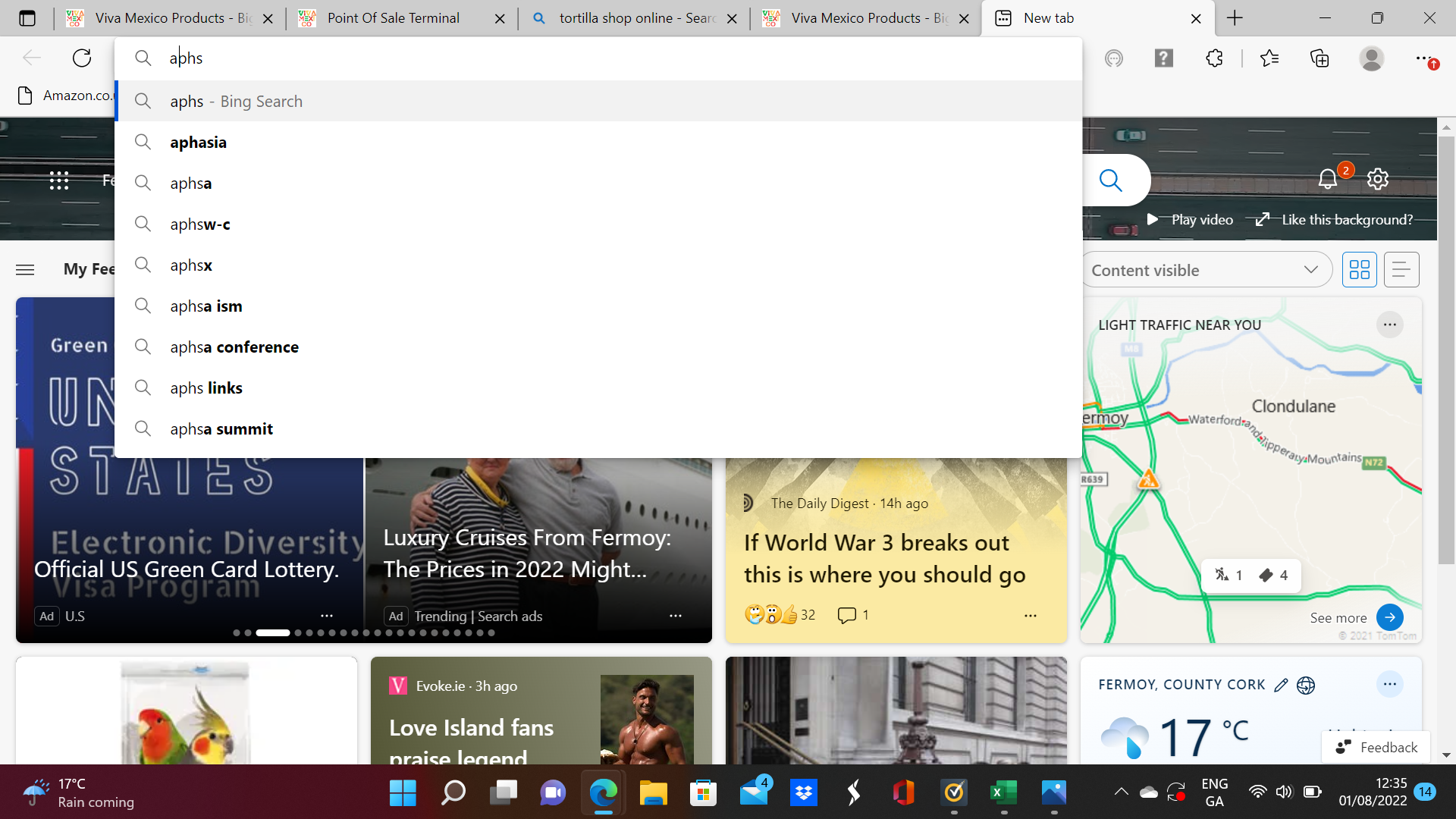Select the aphsa conference suggestion

(598, 347)
